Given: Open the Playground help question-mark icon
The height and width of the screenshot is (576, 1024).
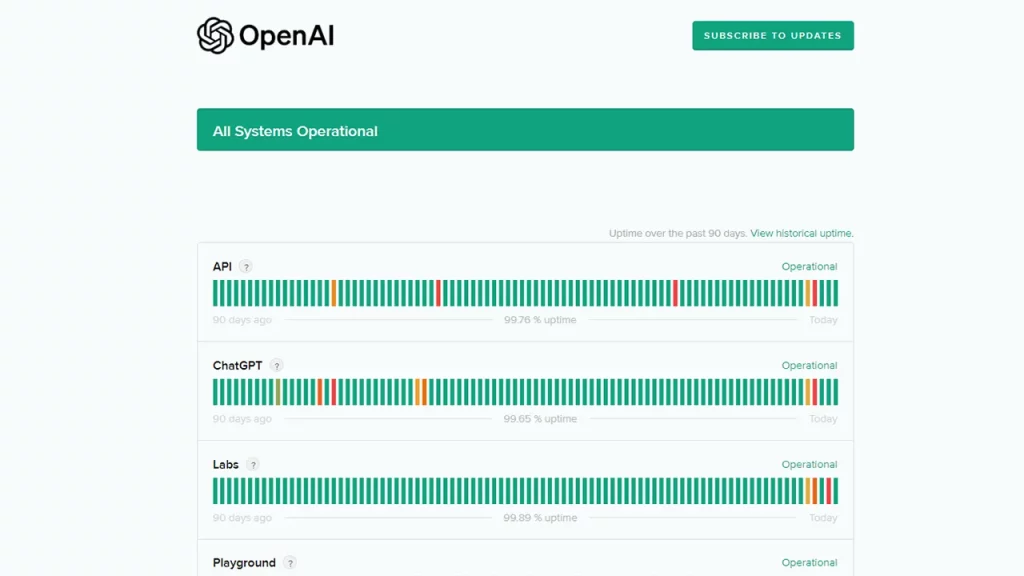Looking at the screenshot, I should pyautogui.click(x=290, y=562).
